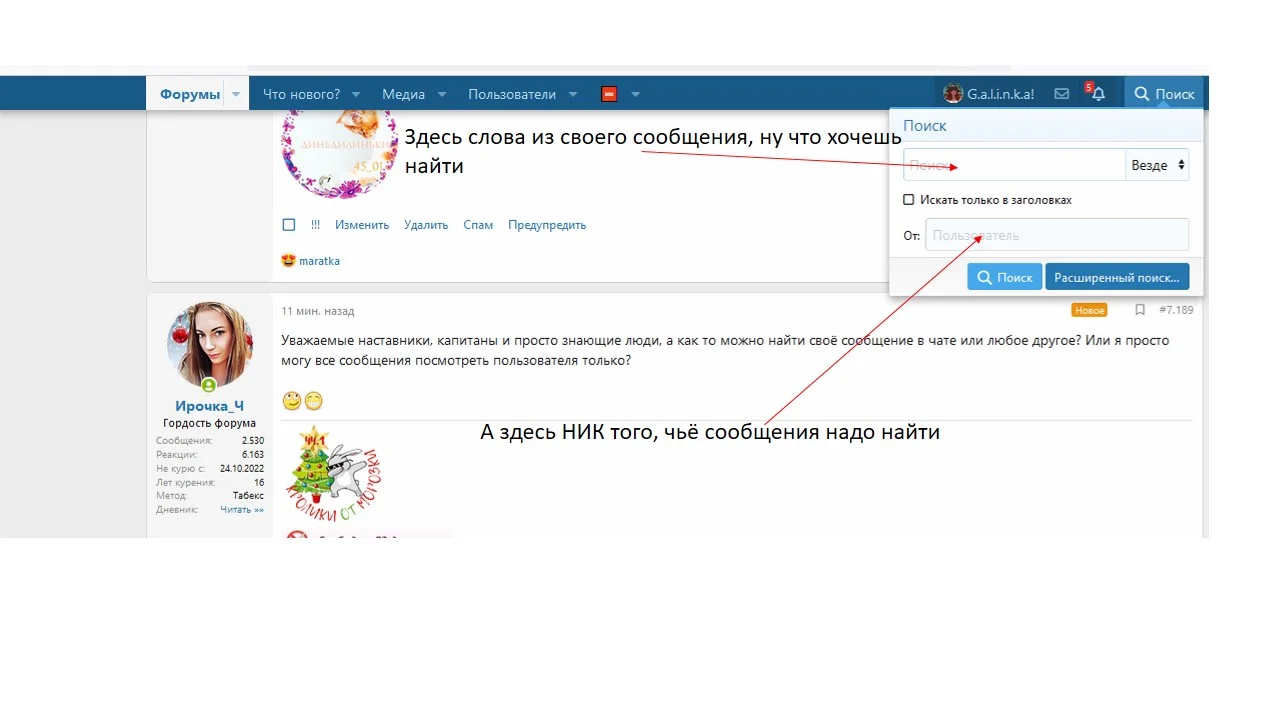Select the post moderation checkbox
The height and width of the screenshot is (720, 1280).
(288, 225)
